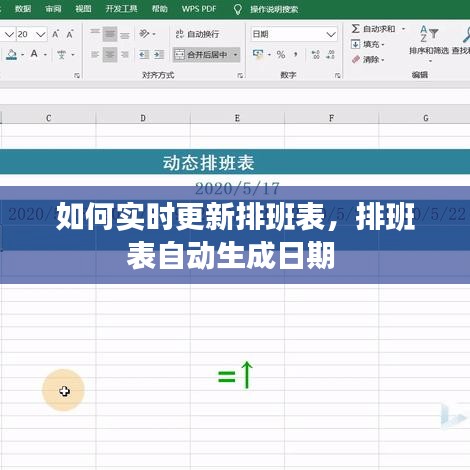
Task: Click the text orientation icon
Action: pyautogui.click(x=144, y=34)
